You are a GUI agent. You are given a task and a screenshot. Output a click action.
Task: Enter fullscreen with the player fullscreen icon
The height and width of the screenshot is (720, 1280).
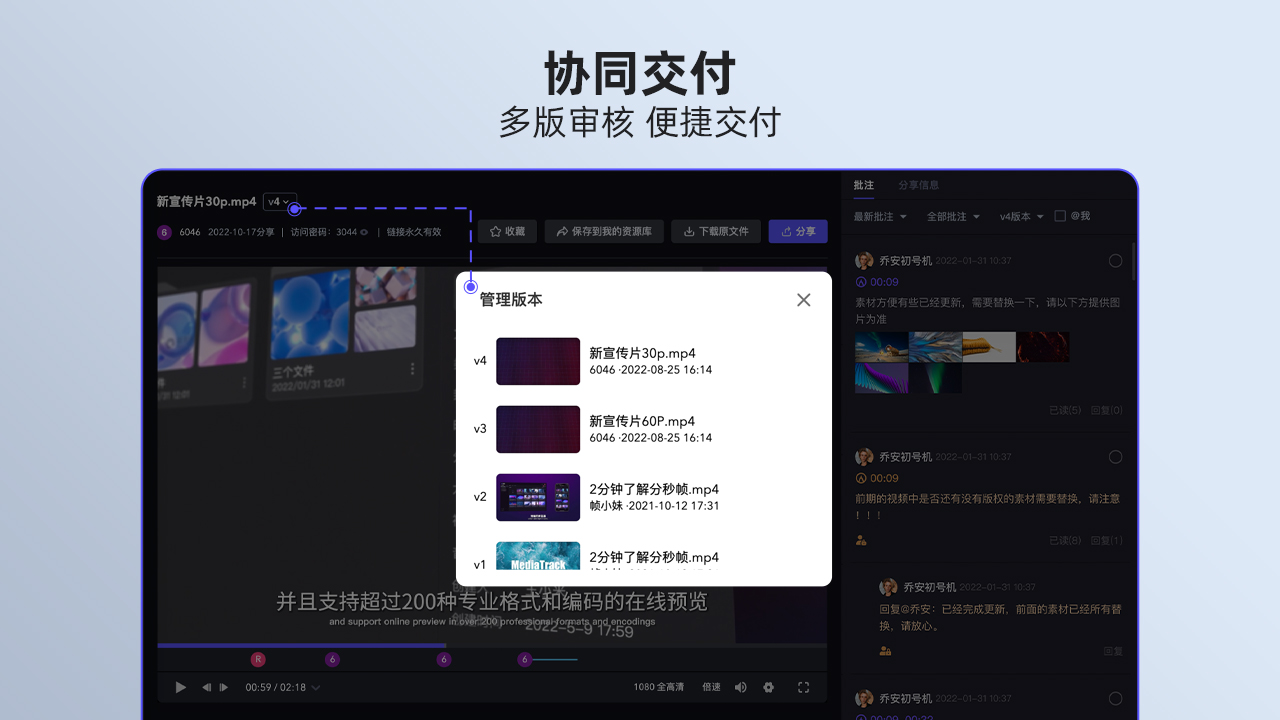[x=803, y=687]
